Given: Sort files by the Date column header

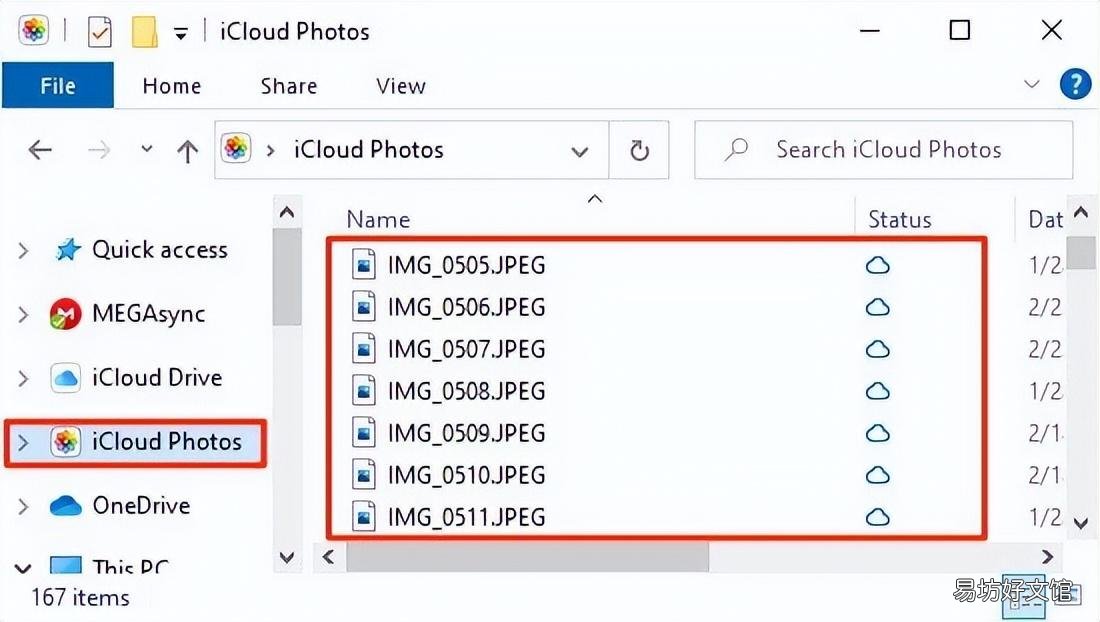Looking at the screenshot, I should click(x=1045, y=219).
